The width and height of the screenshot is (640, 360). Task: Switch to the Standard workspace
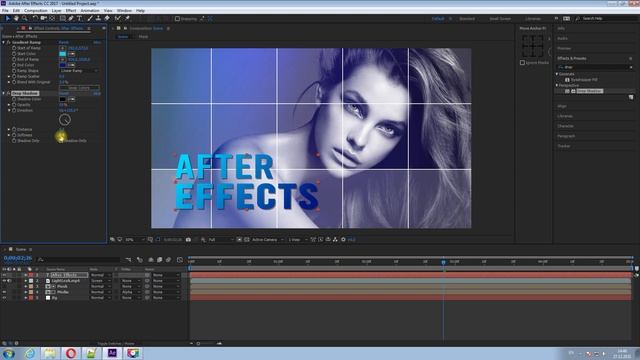pyautogui.click(x=467, y=18)
